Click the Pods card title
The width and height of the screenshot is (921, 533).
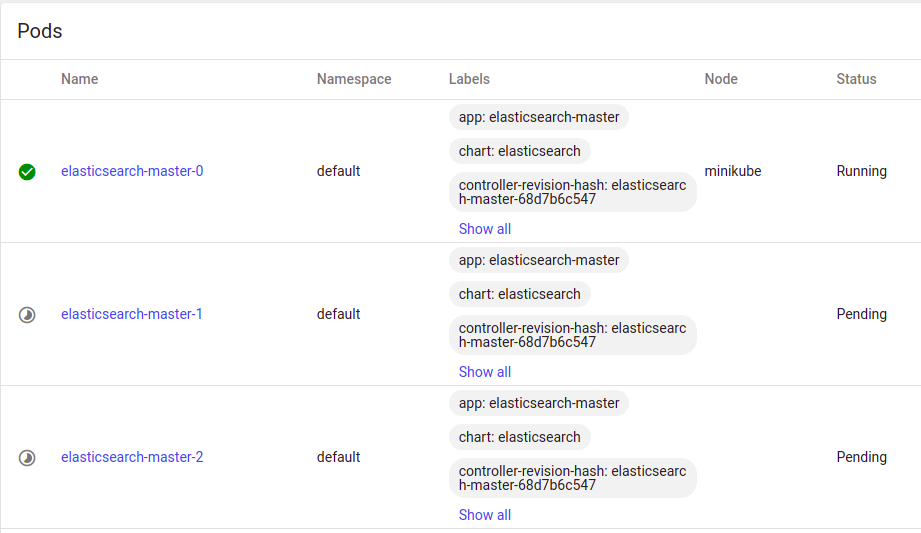point(40,31)
